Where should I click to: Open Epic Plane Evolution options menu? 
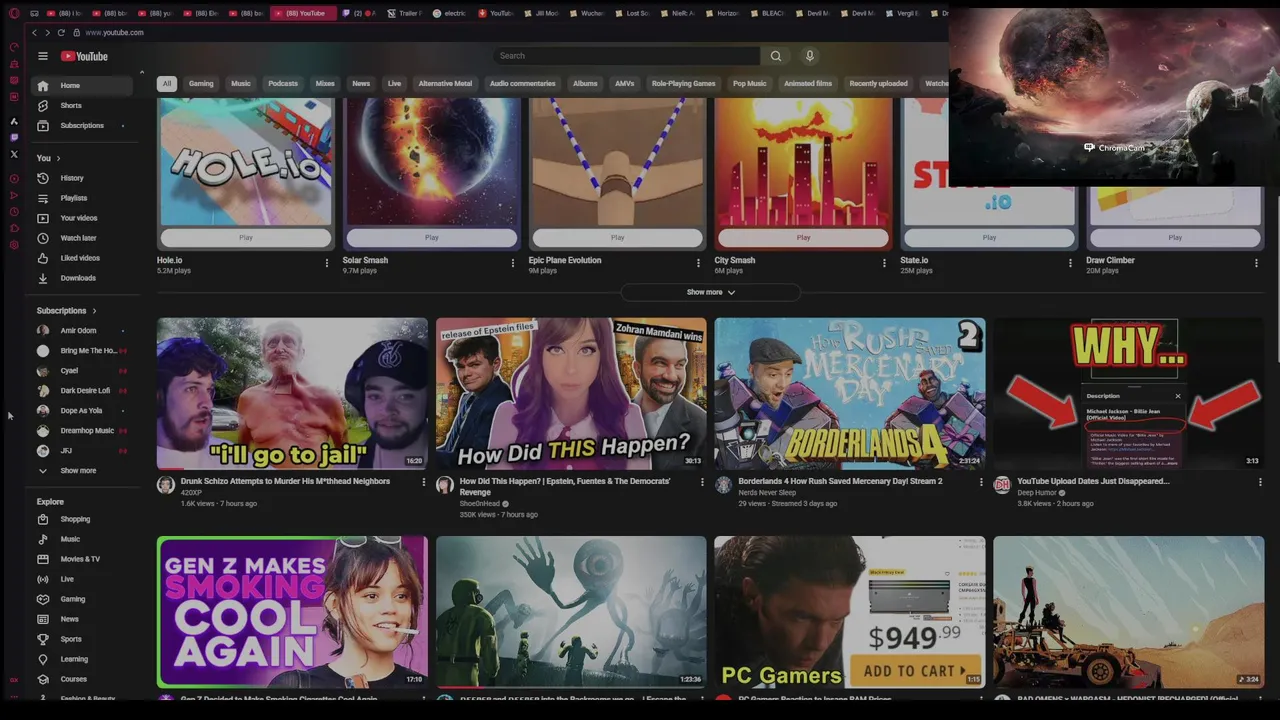(698, 263)
